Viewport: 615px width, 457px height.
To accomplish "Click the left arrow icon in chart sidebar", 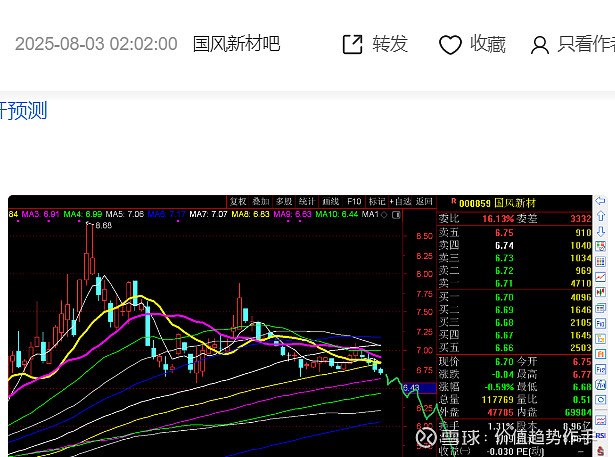I will pos(600,201).
